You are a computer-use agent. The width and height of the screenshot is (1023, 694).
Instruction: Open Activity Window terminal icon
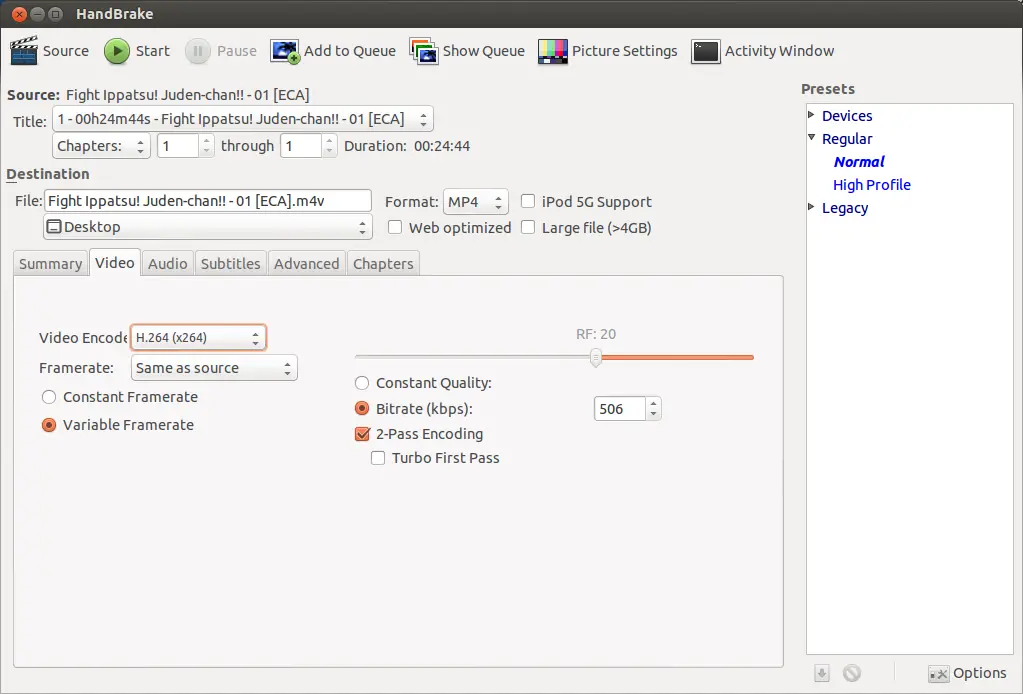coord(705,51)
